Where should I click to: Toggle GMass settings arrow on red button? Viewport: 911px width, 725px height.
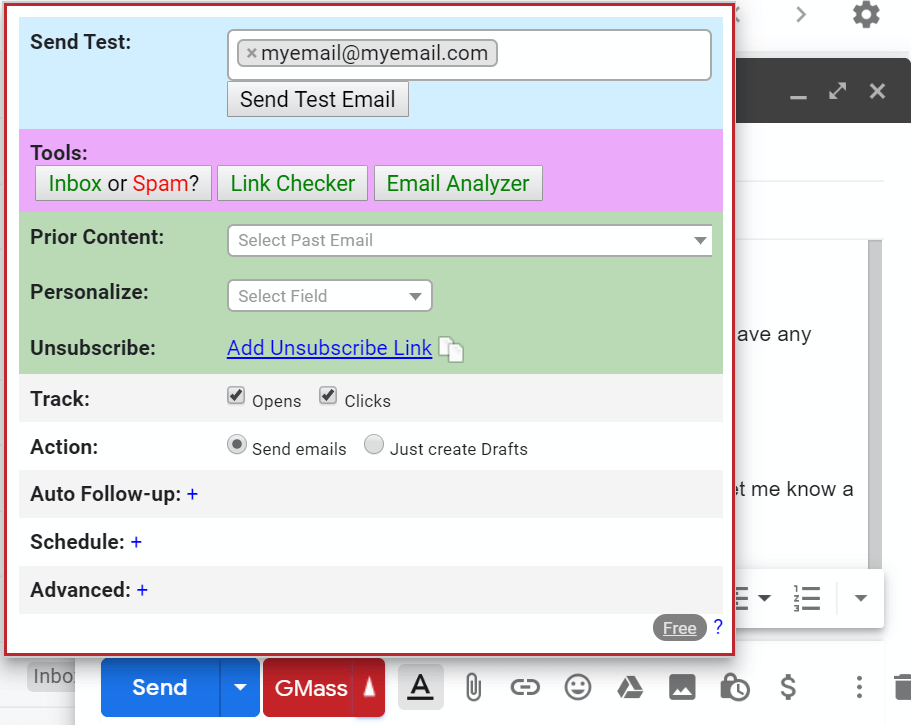click(x=369, y=688)
